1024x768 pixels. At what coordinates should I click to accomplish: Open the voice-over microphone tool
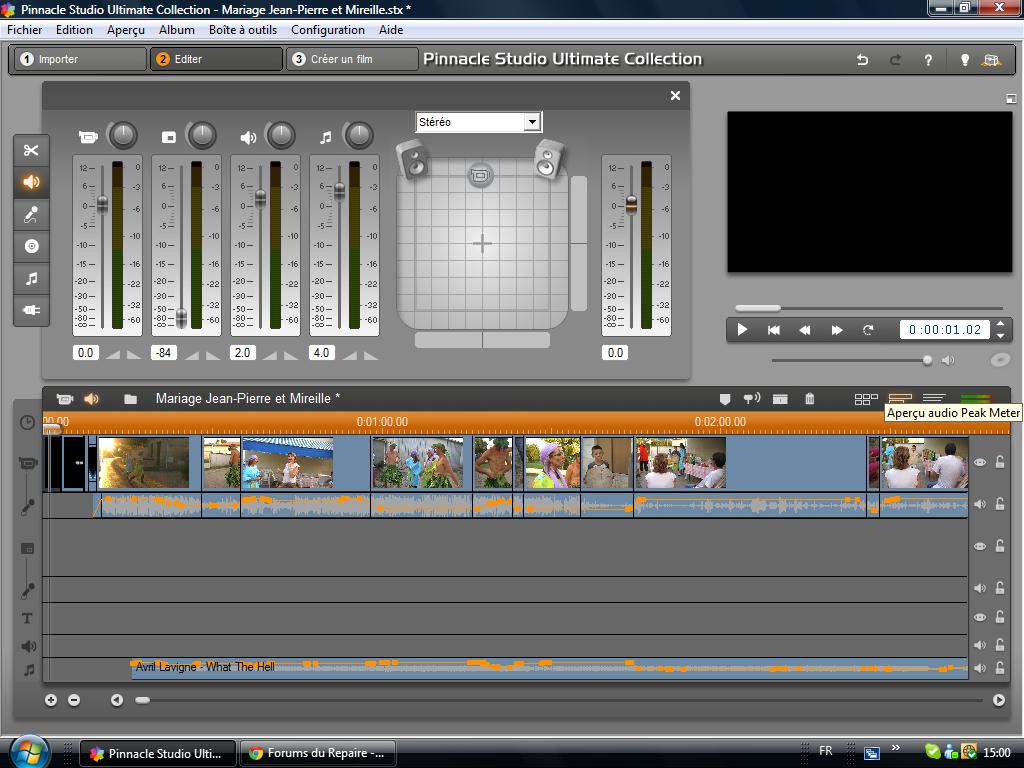pos(31,214)
